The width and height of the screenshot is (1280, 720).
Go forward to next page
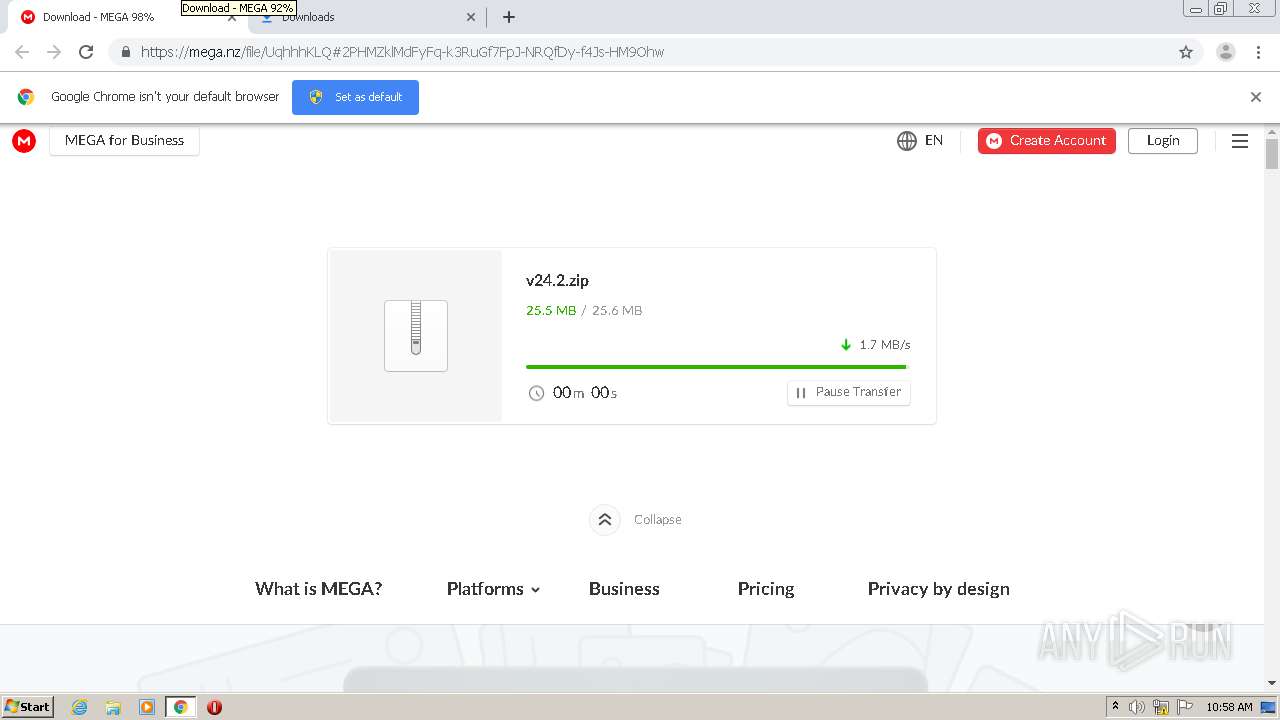tap(54, 52)
